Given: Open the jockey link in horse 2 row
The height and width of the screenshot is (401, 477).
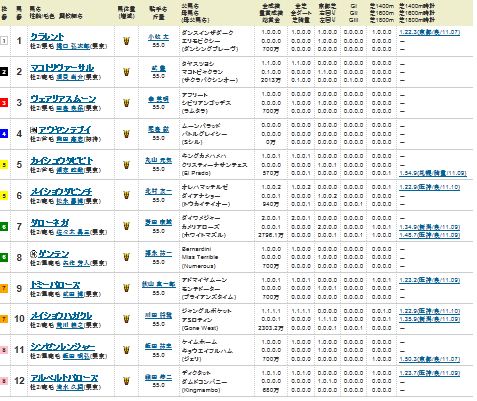Looking at the screenshot, I should [159, 68].
